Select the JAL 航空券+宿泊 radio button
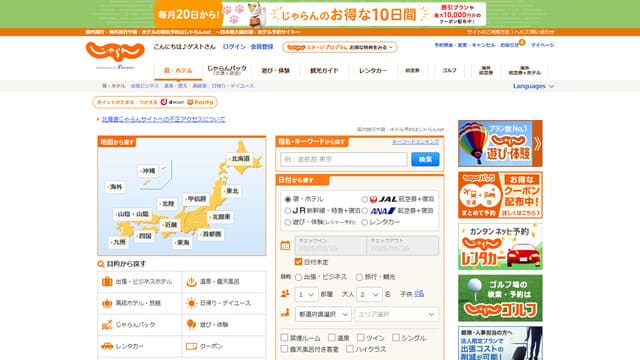Screen dimensions: 640x360 coord(364,199)
